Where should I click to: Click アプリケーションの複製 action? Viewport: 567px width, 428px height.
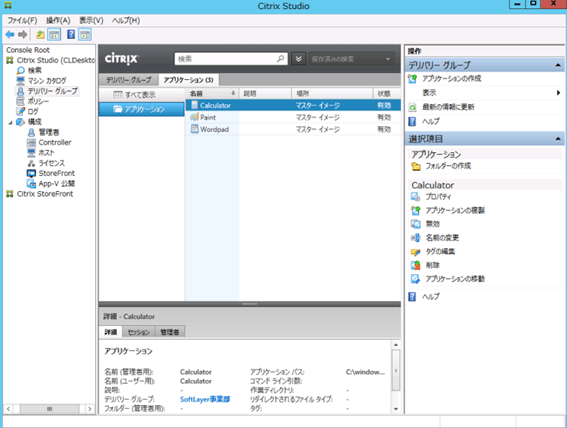tap(455, 210)
